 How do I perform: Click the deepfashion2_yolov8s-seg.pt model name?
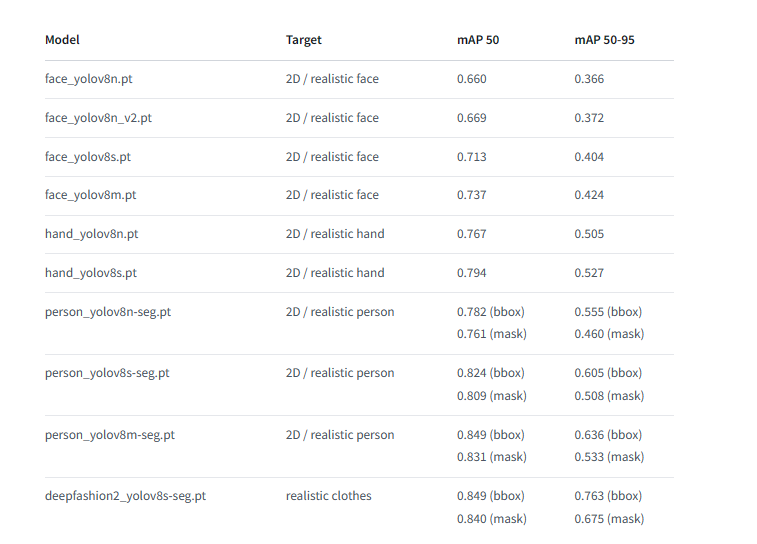125,496
